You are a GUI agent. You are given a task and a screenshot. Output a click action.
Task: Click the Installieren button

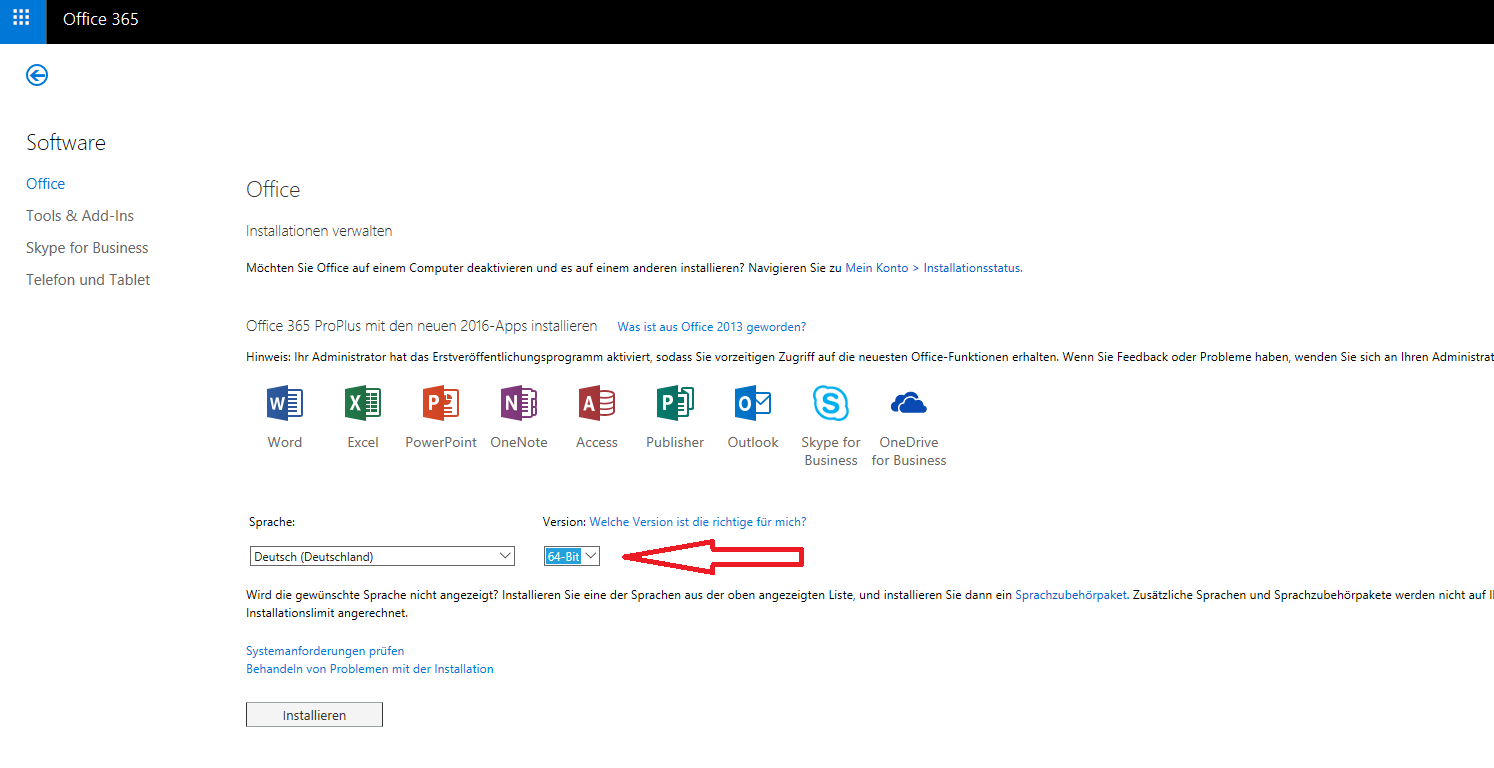tap(314, 715)
